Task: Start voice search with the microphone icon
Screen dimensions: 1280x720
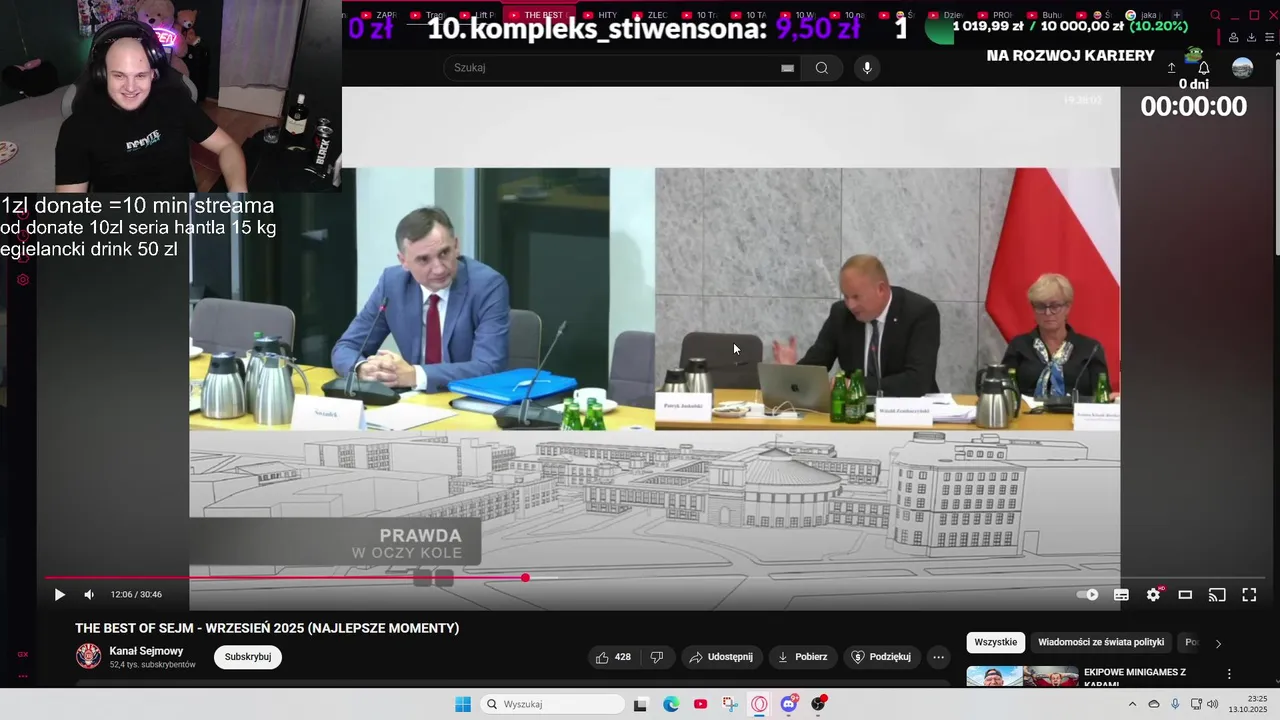Action: [x=867, y=68]
